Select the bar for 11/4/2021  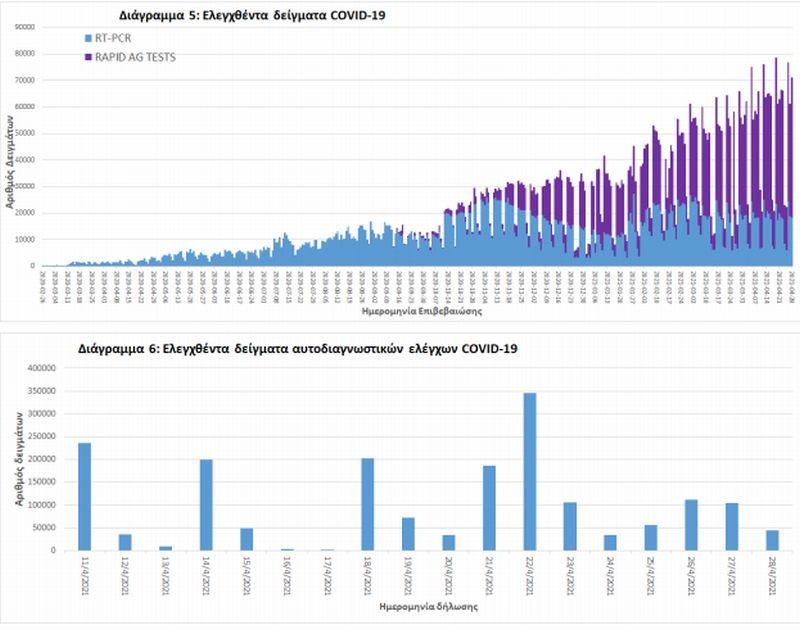(x=84, y=496)
